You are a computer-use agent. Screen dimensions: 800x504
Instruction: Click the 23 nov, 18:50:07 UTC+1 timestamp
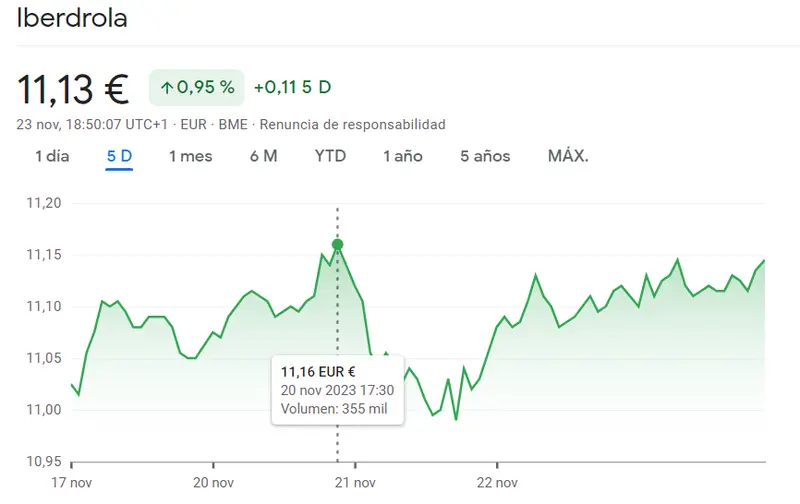click(x=92, y=124)
